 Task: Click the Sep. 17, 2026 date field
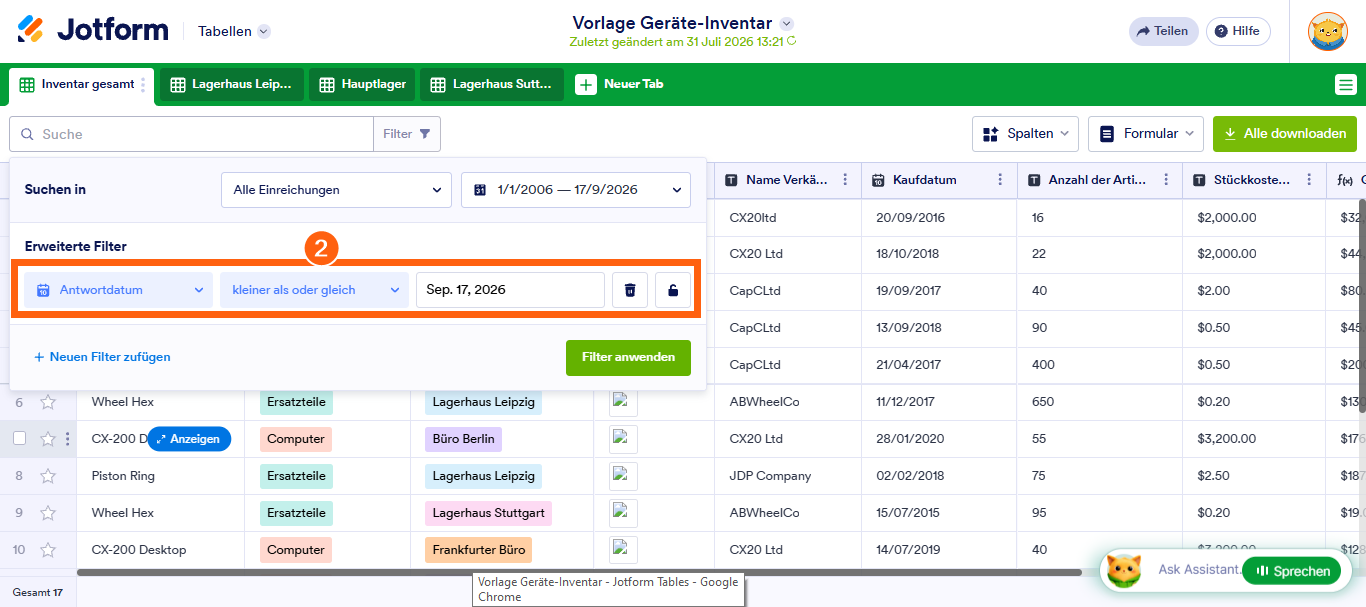tap(510, 290)
